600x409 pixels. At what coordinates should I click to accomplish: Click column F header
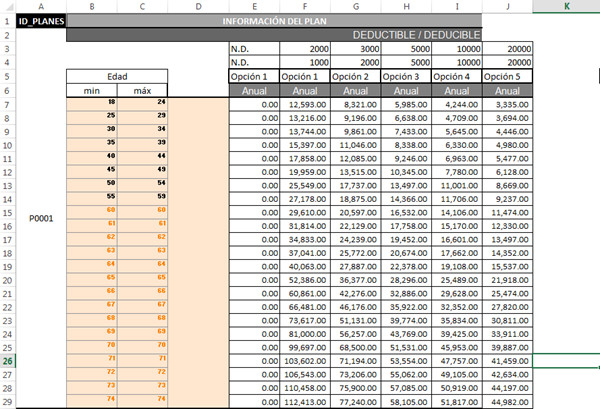pyautogui.click(x=303, y=6)
